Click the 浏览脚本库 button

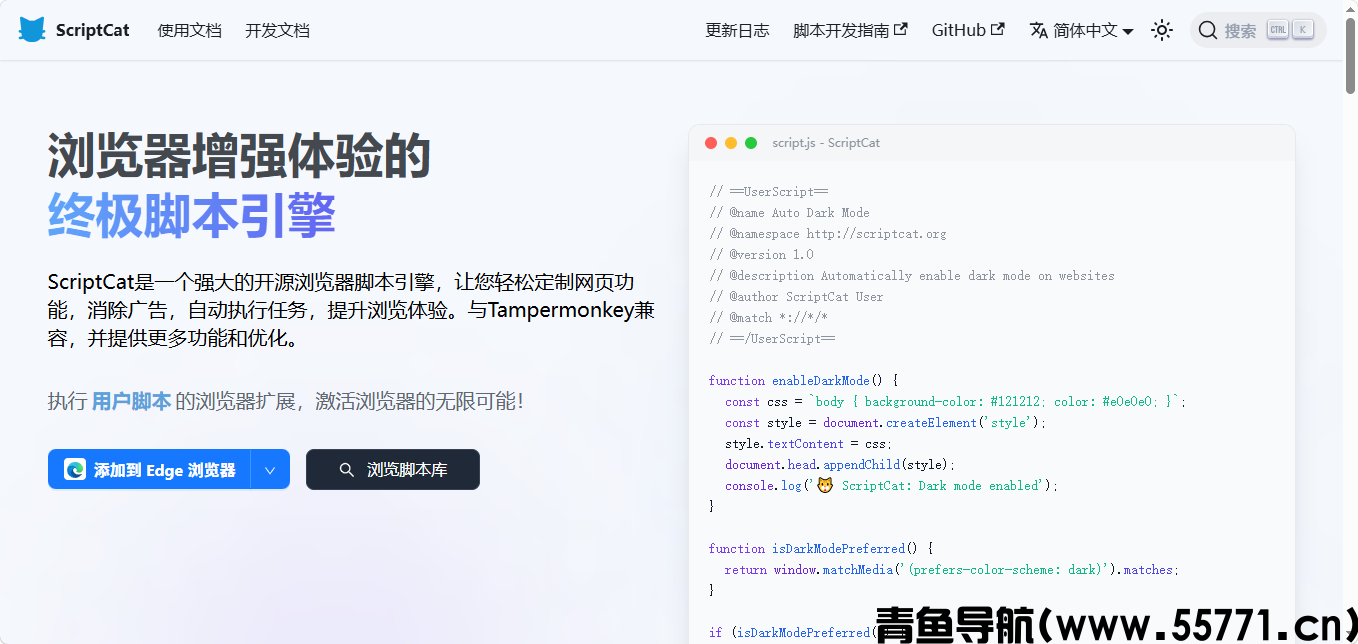click(x=393, y=470)
